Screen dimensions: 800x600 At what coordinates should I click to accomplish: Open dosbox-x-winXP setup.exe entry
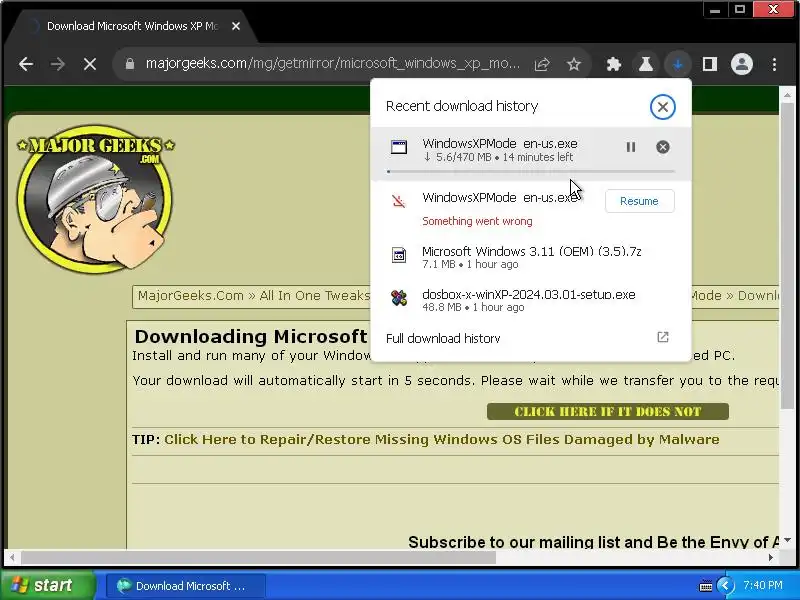pyautogui.click(x=531, y=300)
